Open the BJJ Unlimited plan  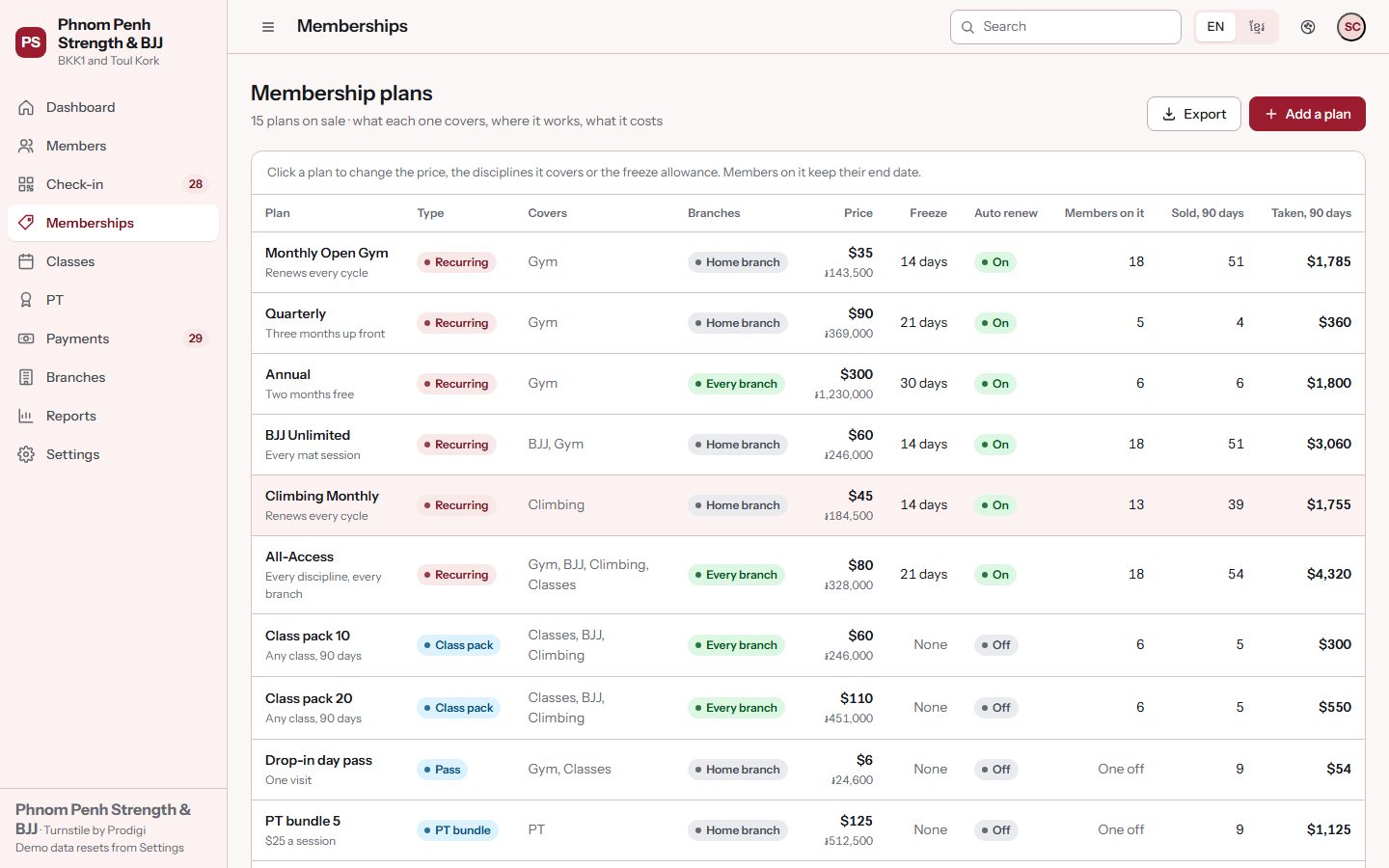point(808,445)
